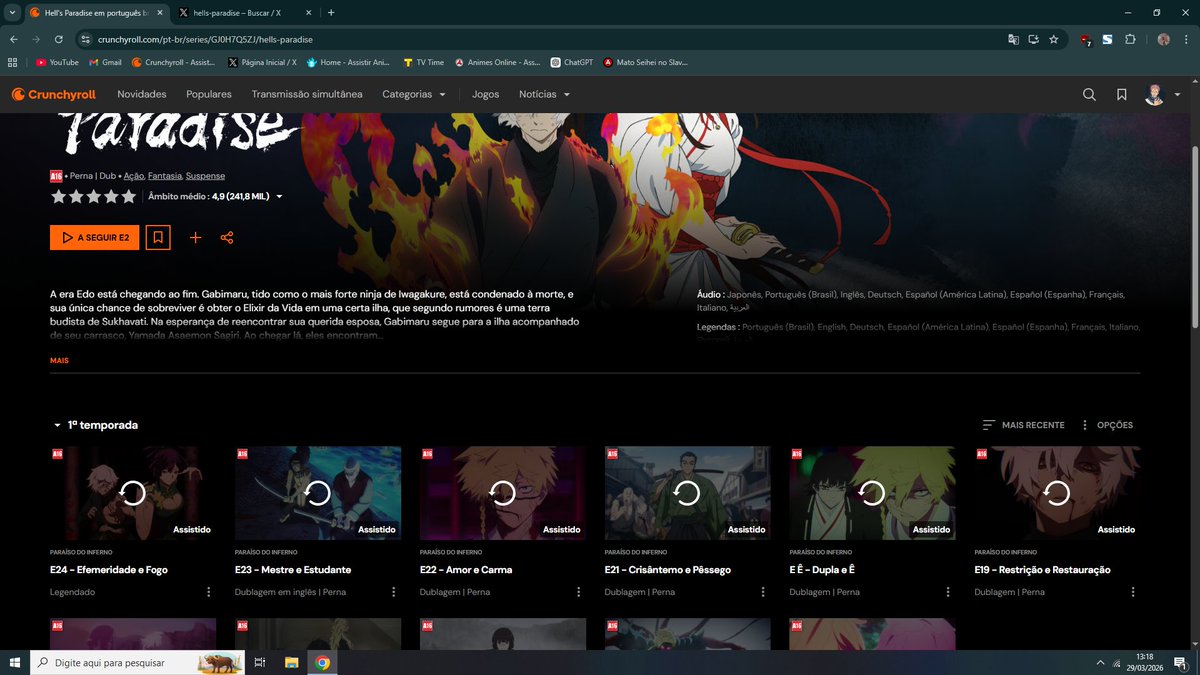Open three-dot menu for E21 episode

coord(764,592)
